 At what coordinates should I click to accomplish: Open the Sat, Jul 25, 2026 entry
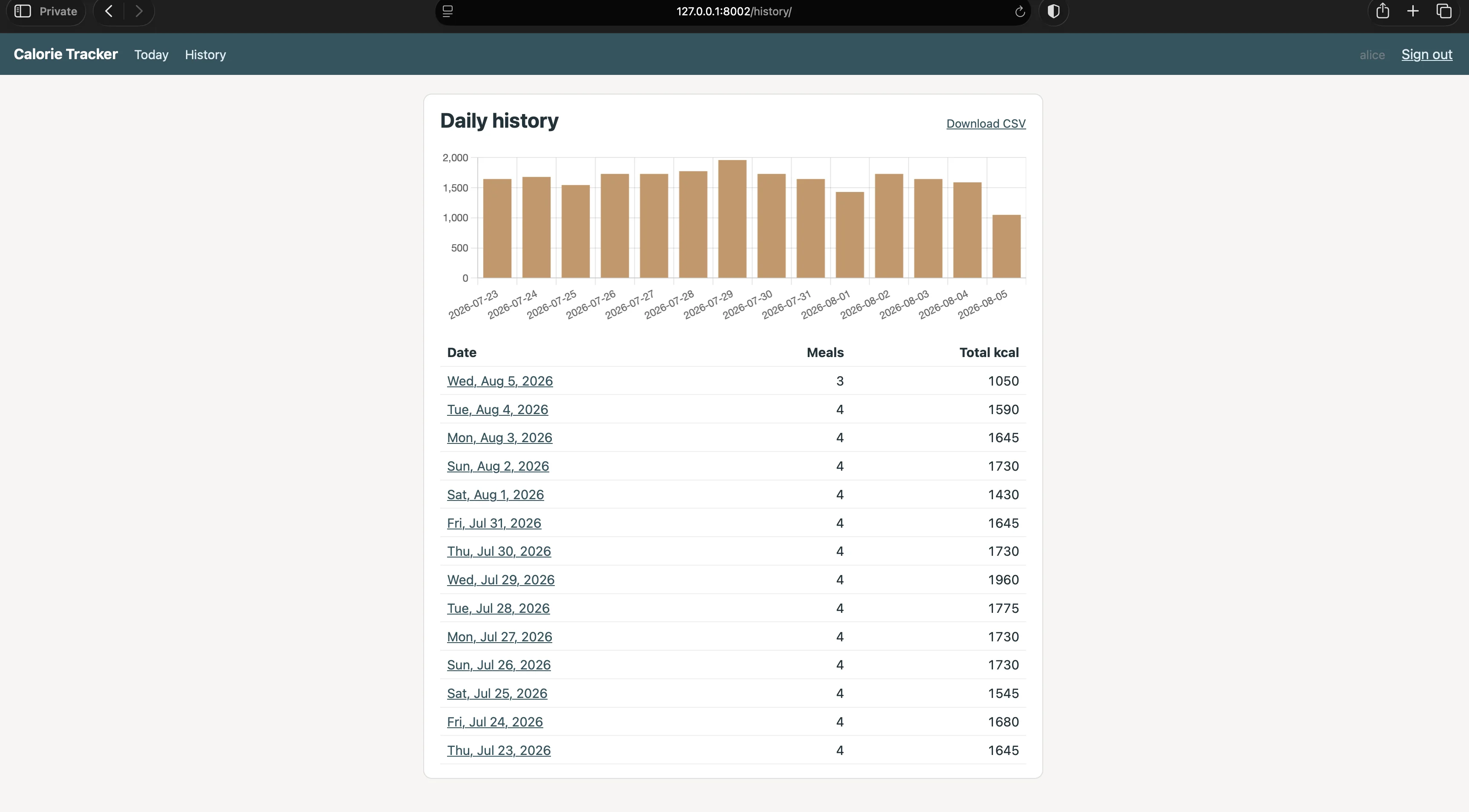tap(497, 693)
